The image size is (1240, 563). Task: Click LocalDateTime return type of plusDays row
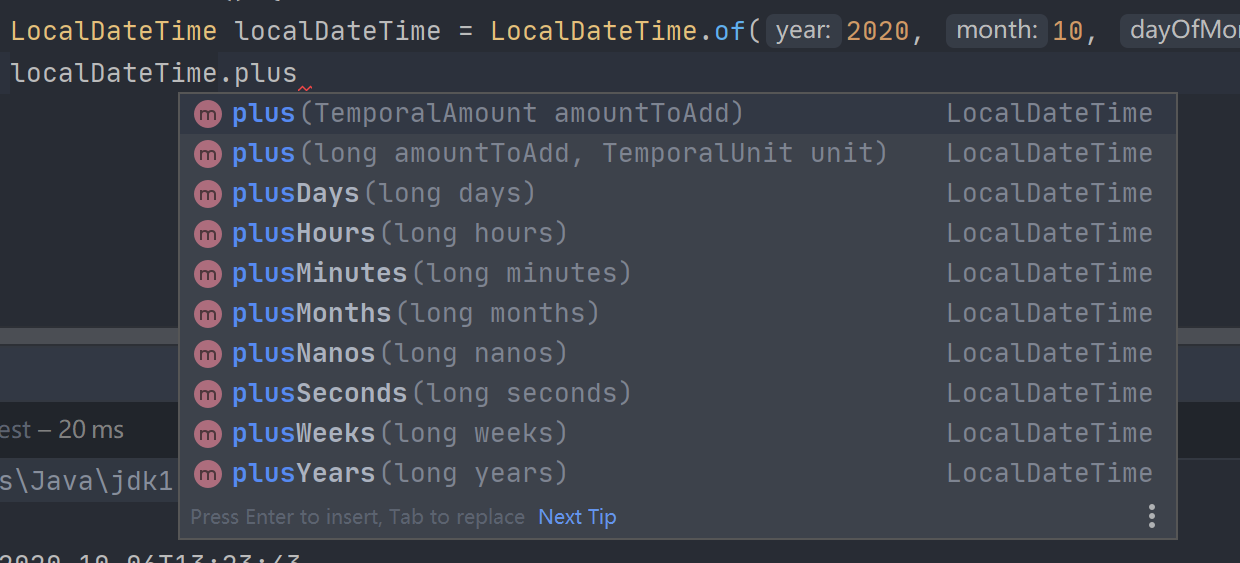[x=1049, y=193]
